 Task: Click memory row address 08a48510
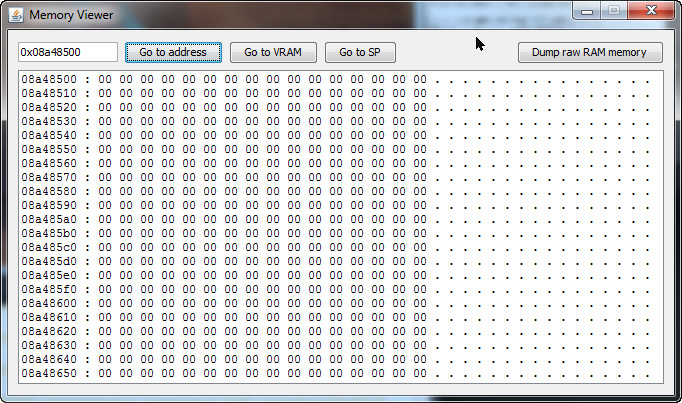pyautogui.click(x=49, y=93)
